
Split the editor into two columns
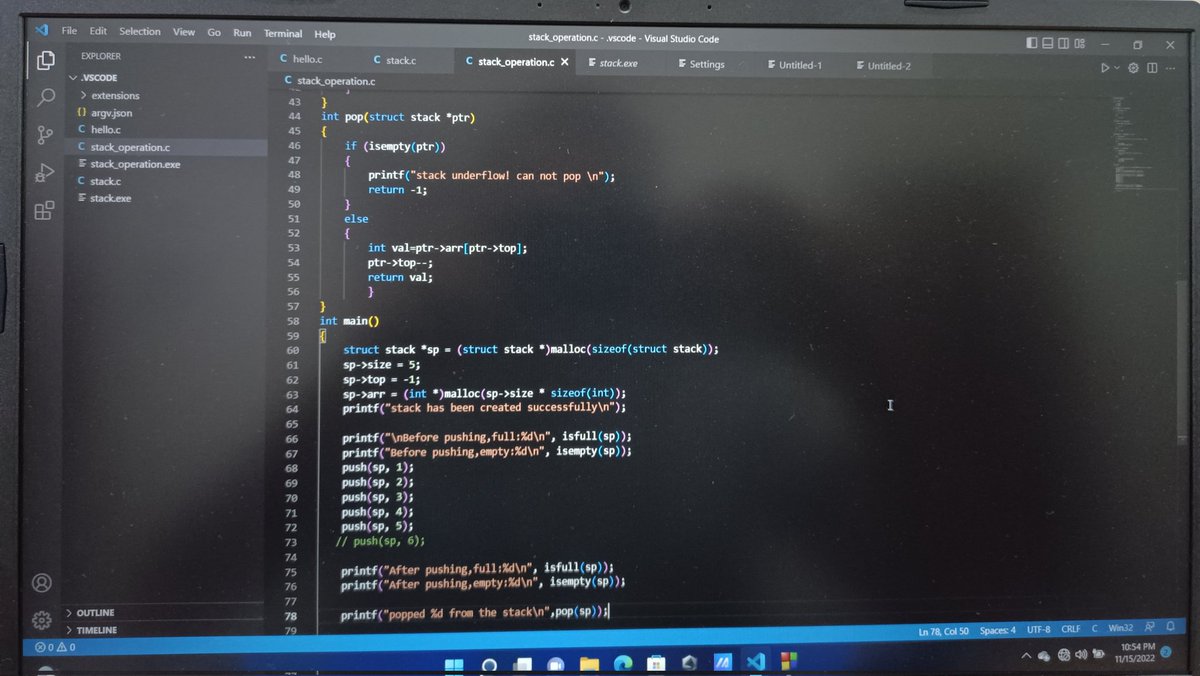pyautogui.click(x=1154, y=67)
